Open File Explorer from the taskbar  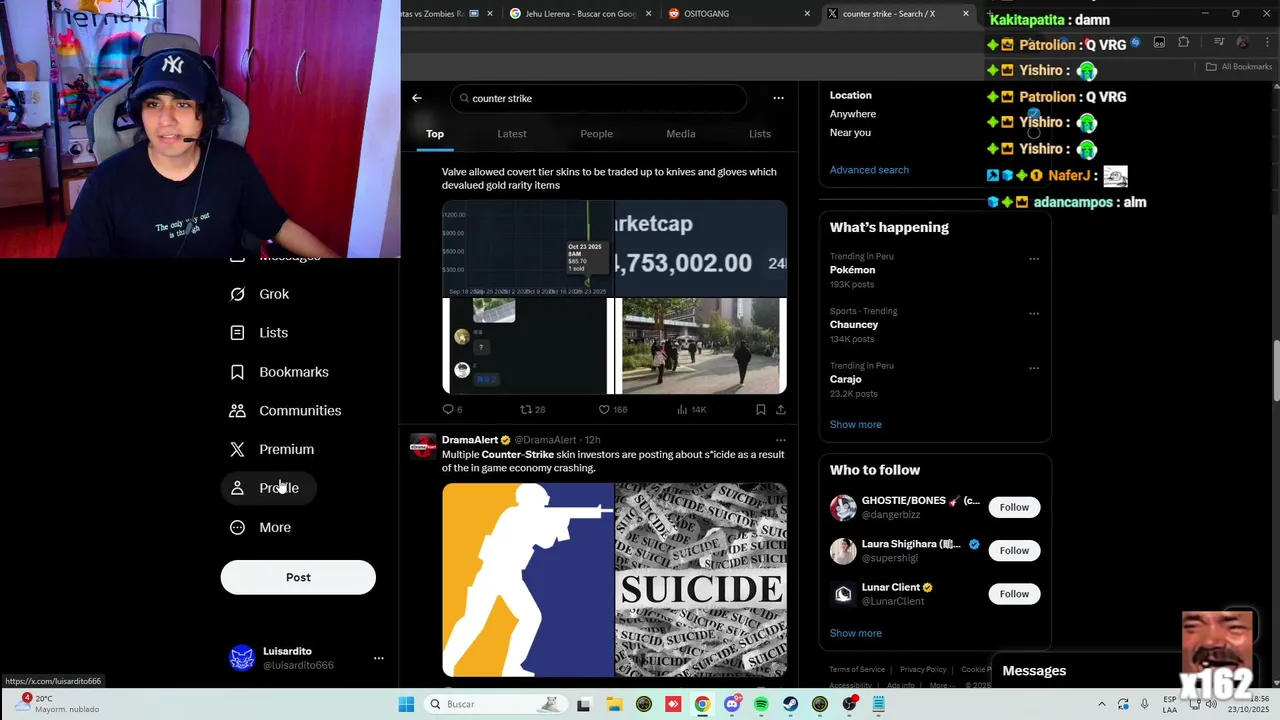click(614, 704)
